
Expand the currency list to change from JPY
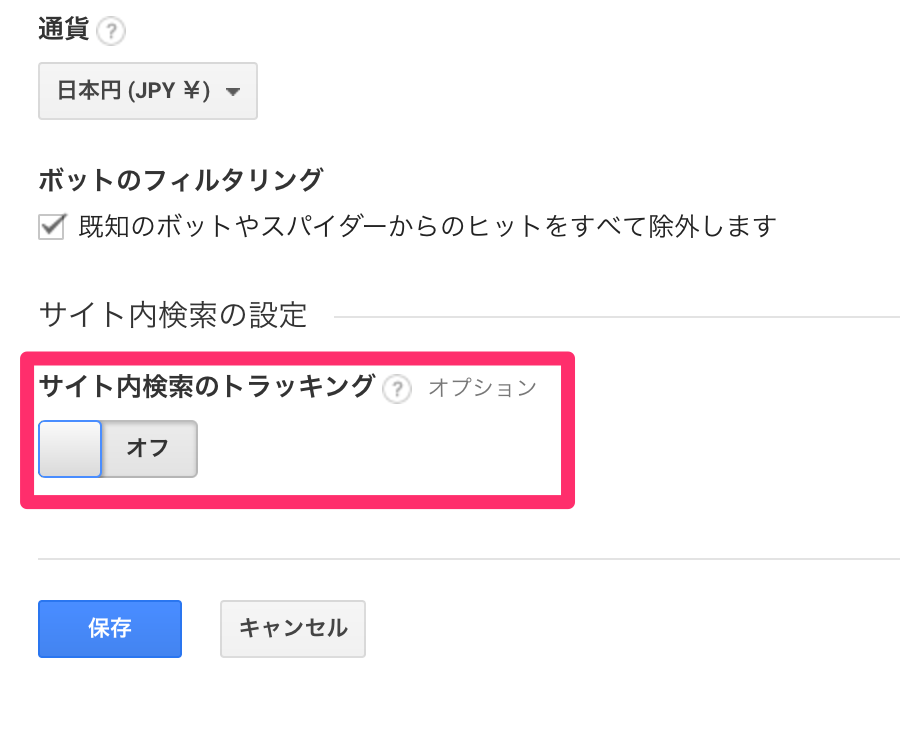(147, 90)
